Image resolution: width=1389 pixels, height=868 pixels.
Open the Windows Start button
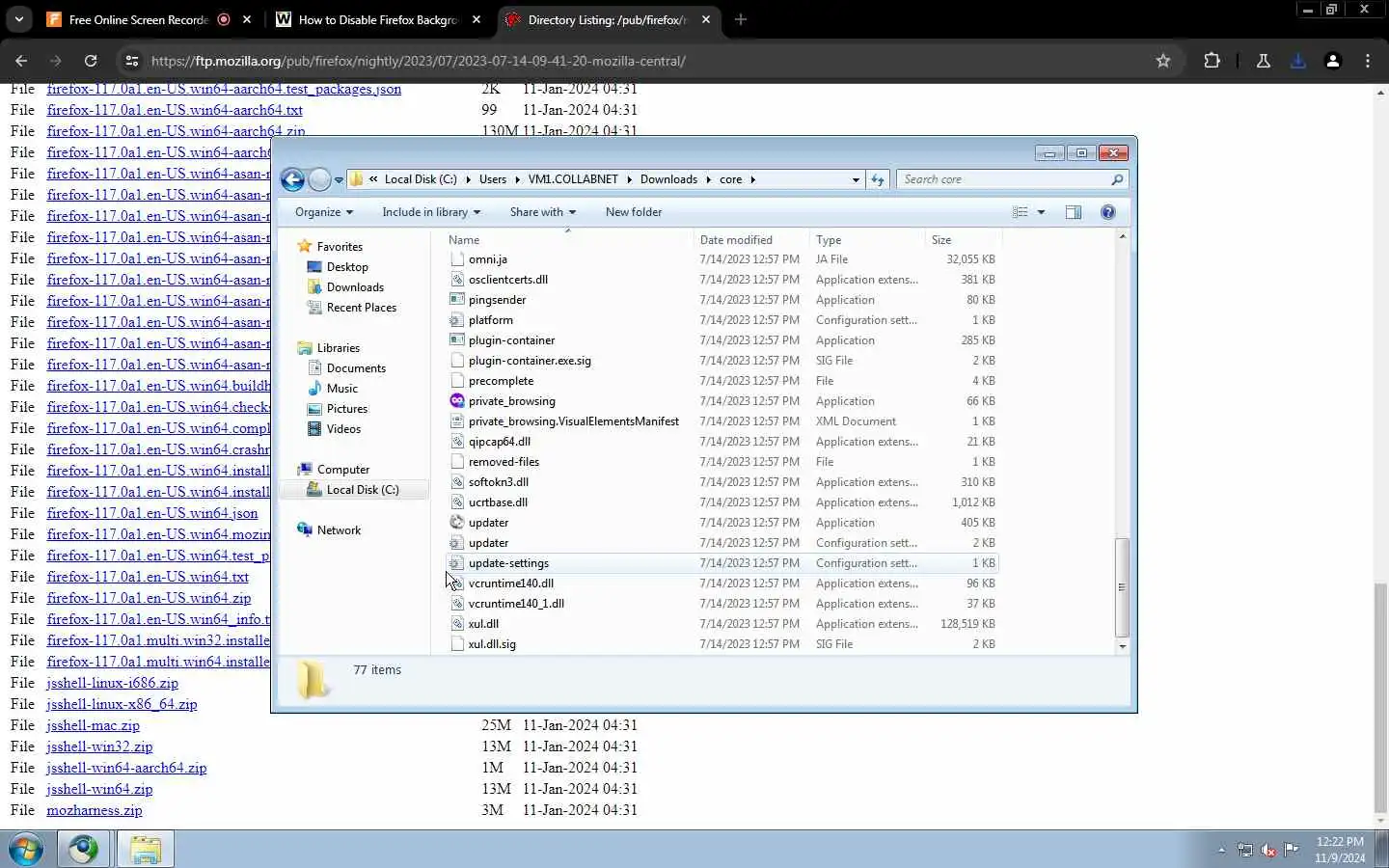point(26,850)
